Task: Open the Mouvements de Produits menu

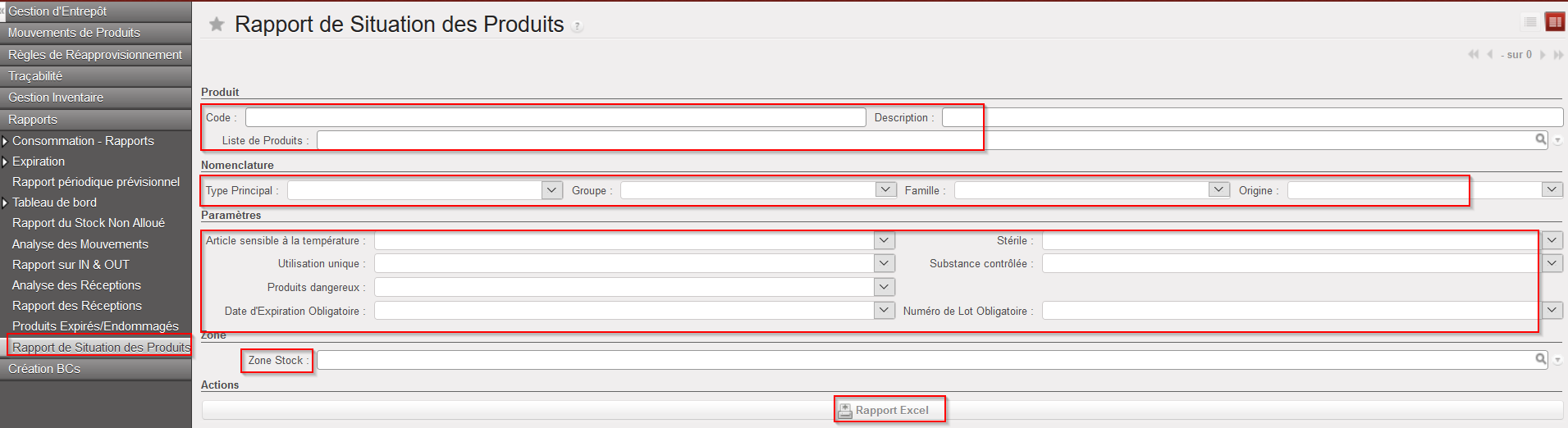Action: 74,33
